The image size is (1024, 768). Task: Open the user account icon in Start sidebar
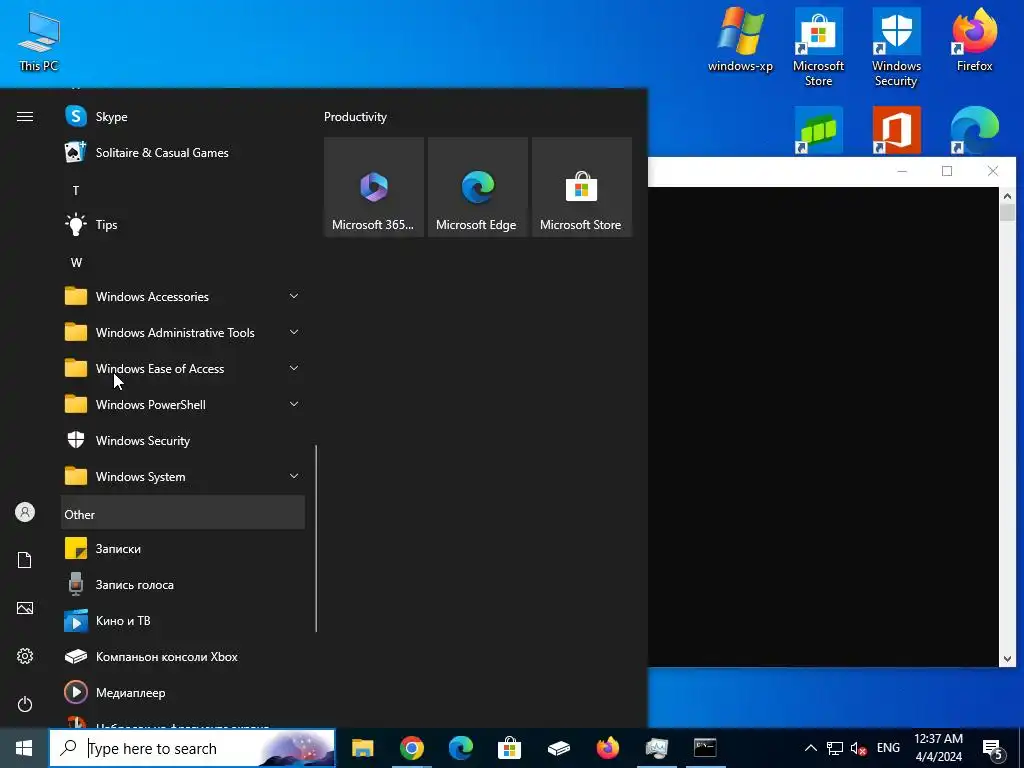[x=25, y=512]
